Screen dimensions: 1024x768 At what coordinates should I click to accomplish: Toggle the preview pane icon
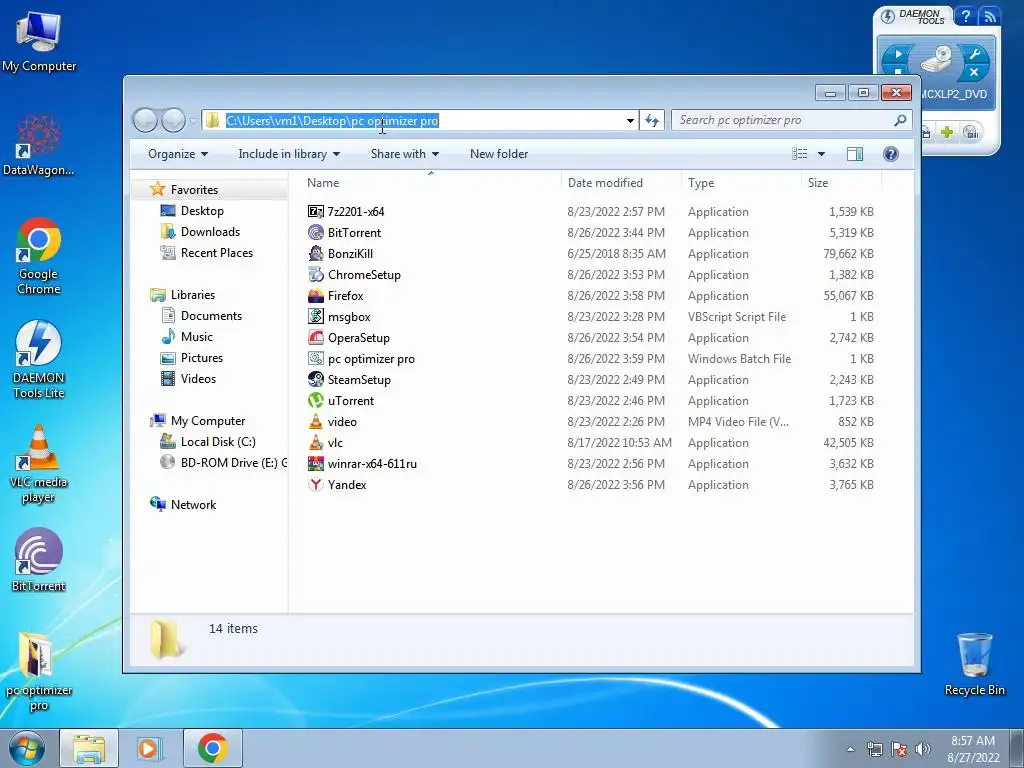point(854,154)
